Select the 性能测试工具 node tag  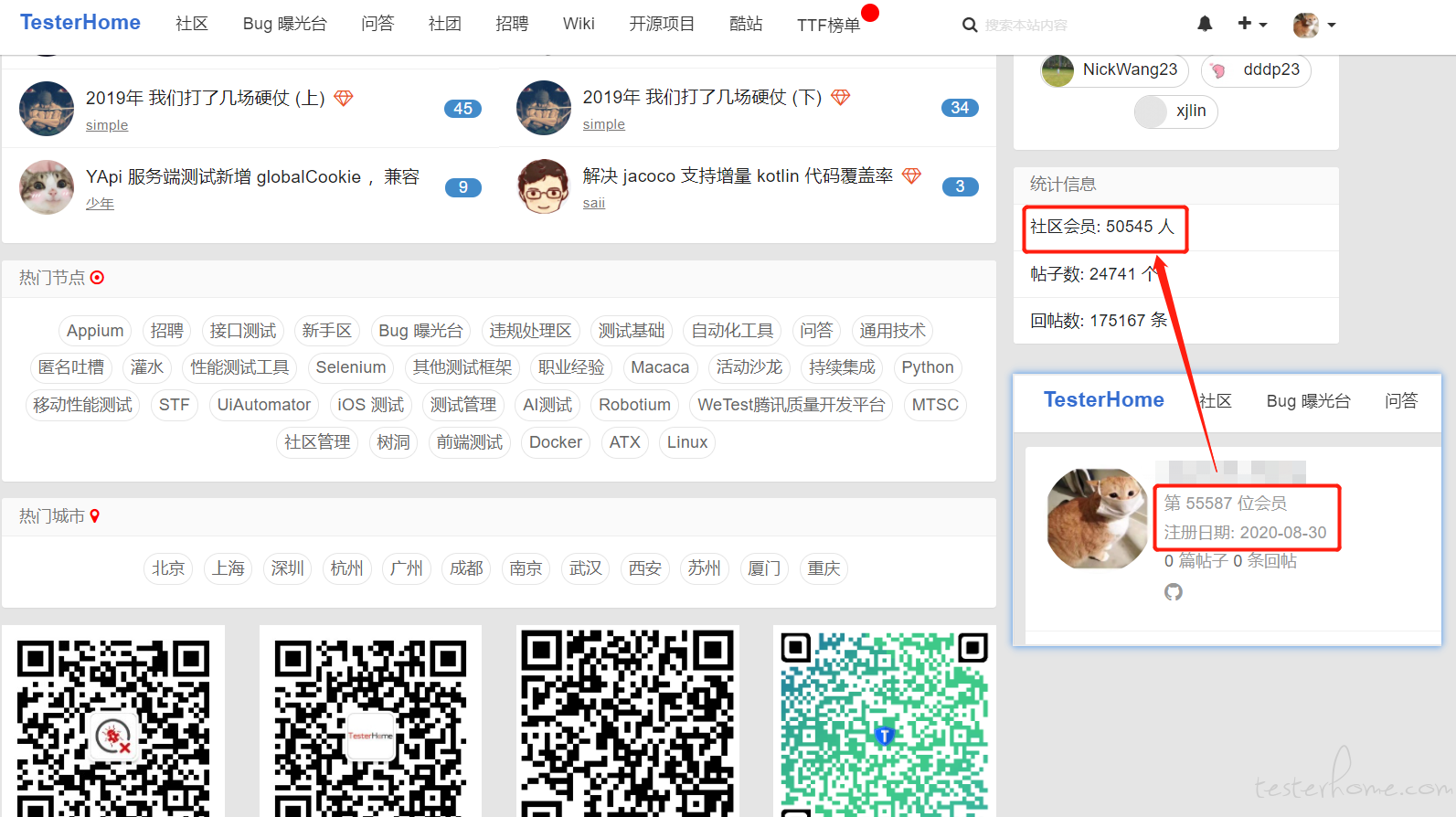[x=239, y=367]
